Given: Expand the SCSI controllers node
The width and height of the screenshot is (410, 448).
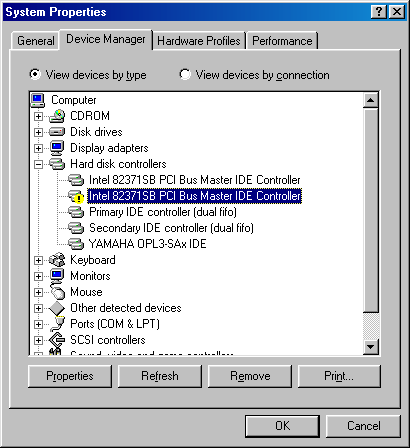Looking at the screenshot, I should [38, 340].
